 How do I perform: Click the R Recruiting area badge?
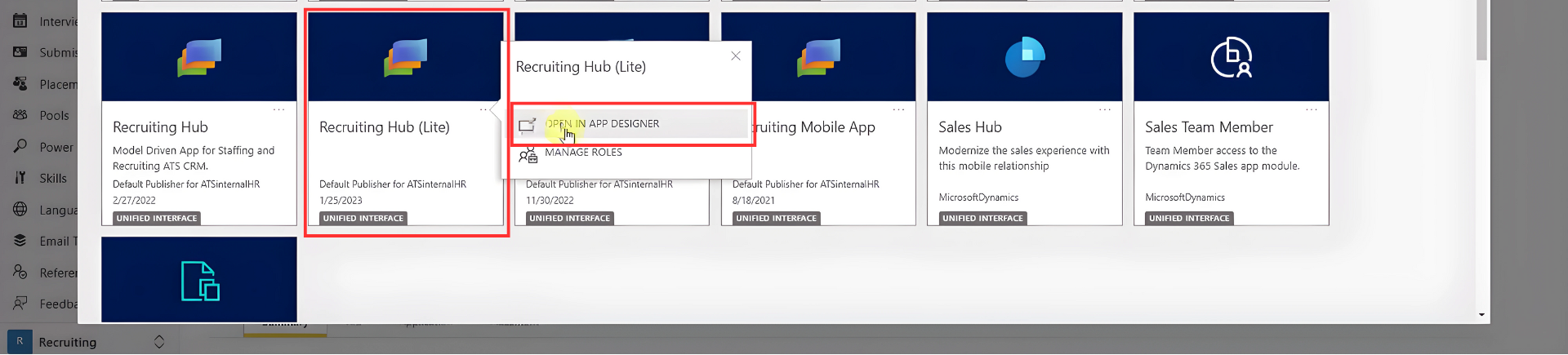[20, 342]
